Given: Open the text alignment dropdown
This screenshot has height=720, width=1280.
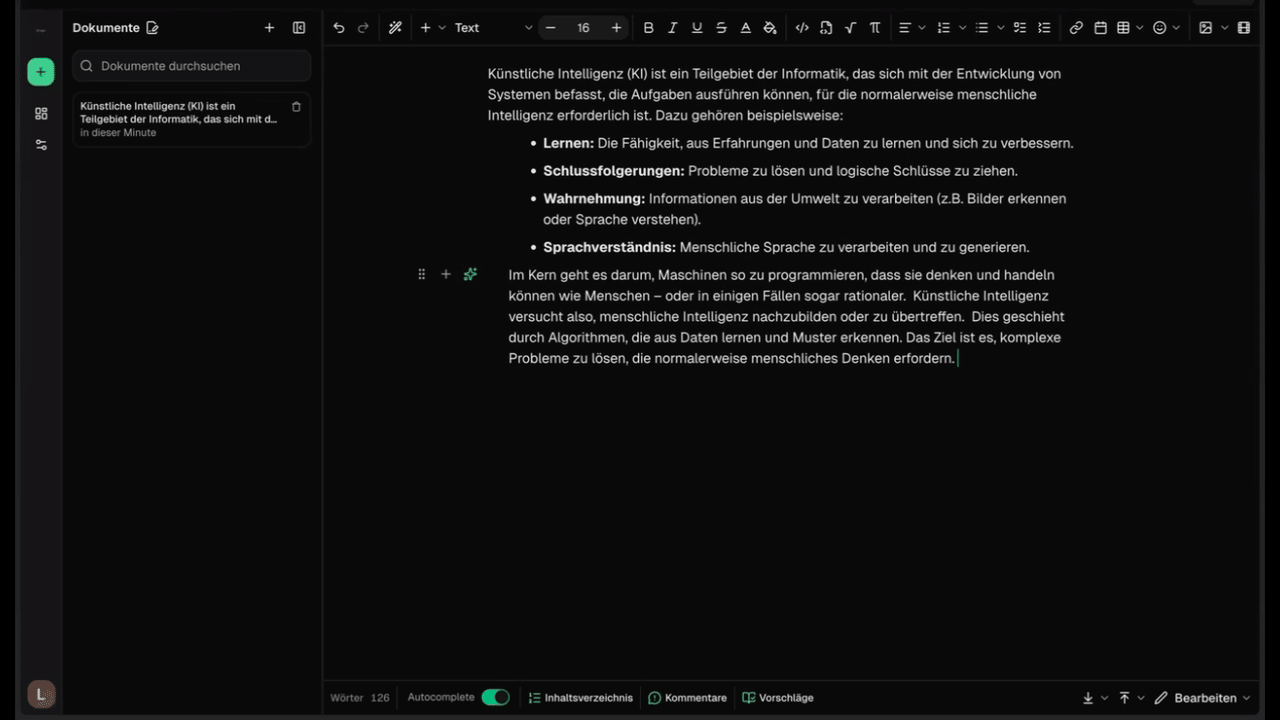Looking at the screenshot, I should [x=911, y=28].
